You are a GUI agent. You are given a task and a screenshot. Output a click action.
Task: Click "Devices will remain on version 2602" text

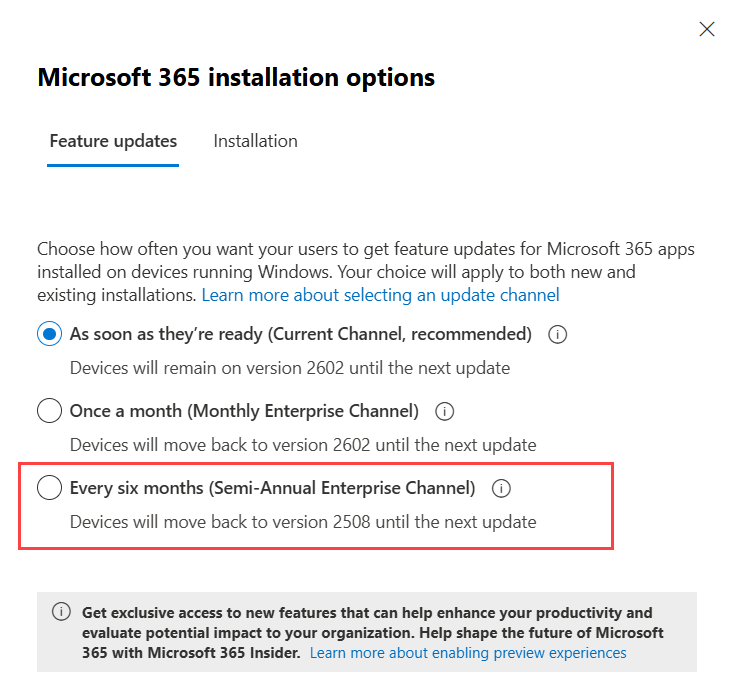tap(290, 367)
